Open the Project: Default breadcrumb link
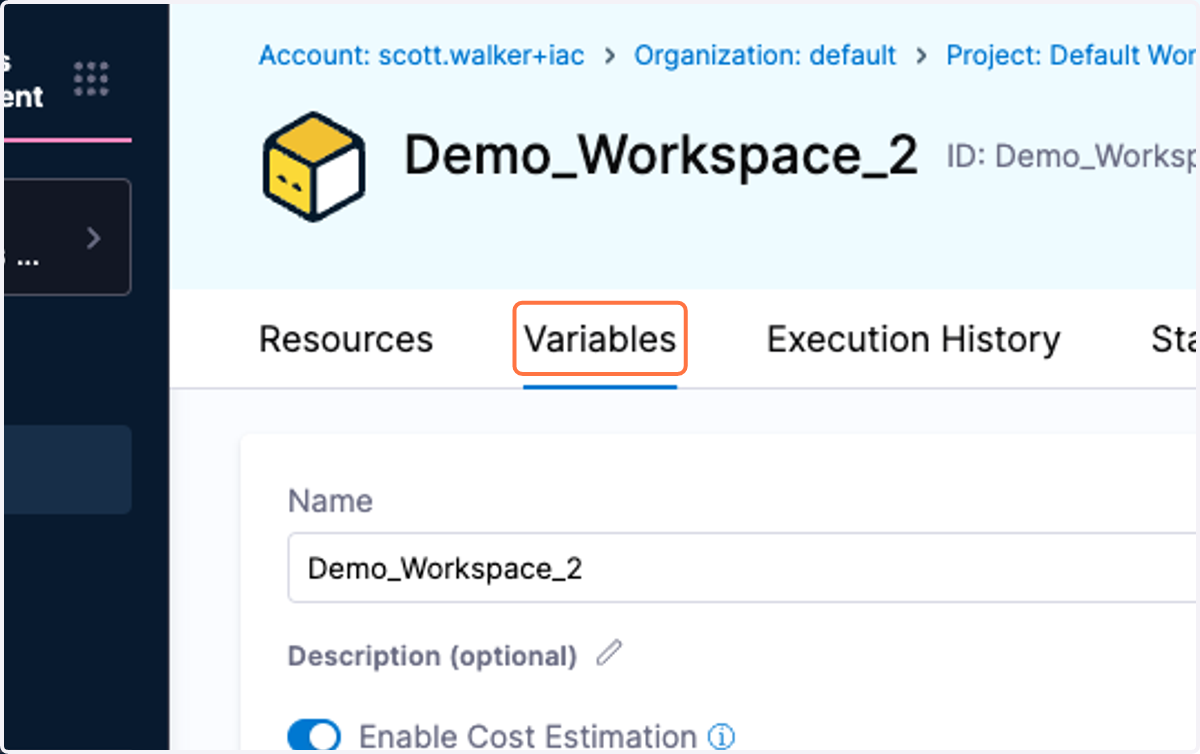The height and width of the screenshot is (754, 1200). pos(1072,55)
